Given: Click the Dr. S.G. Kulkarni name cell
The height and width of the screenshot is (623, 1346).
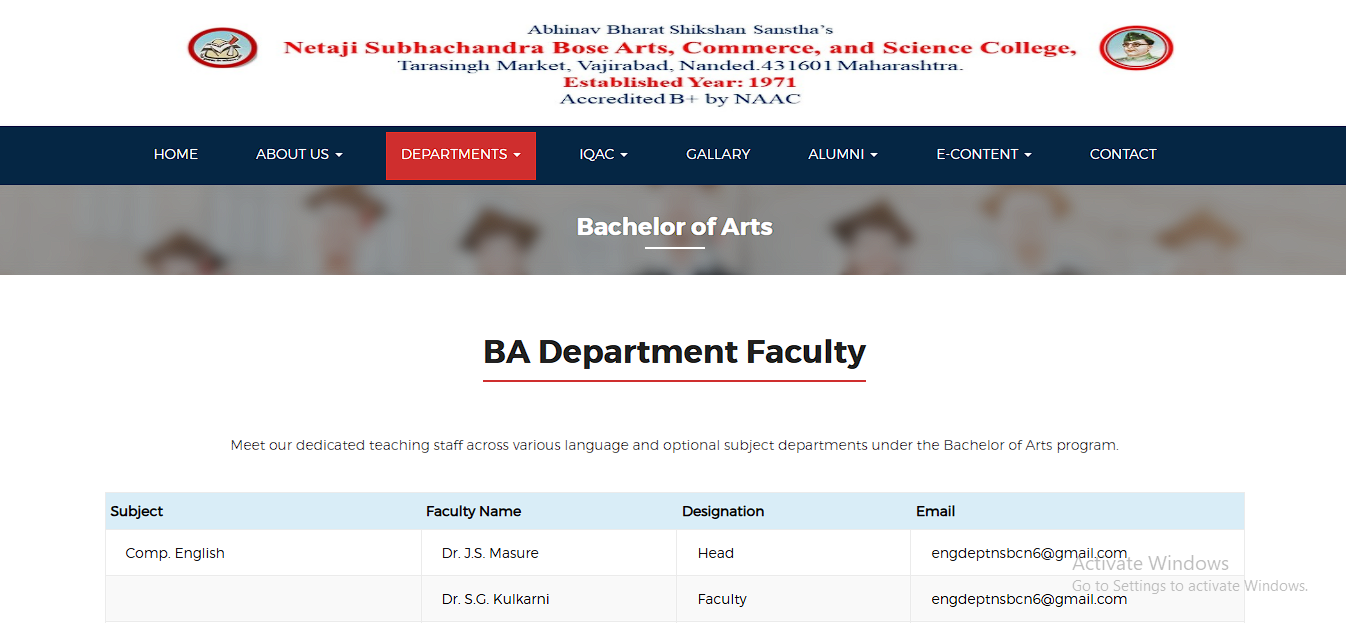Looking at the screenshot, I should click(494, 599).
